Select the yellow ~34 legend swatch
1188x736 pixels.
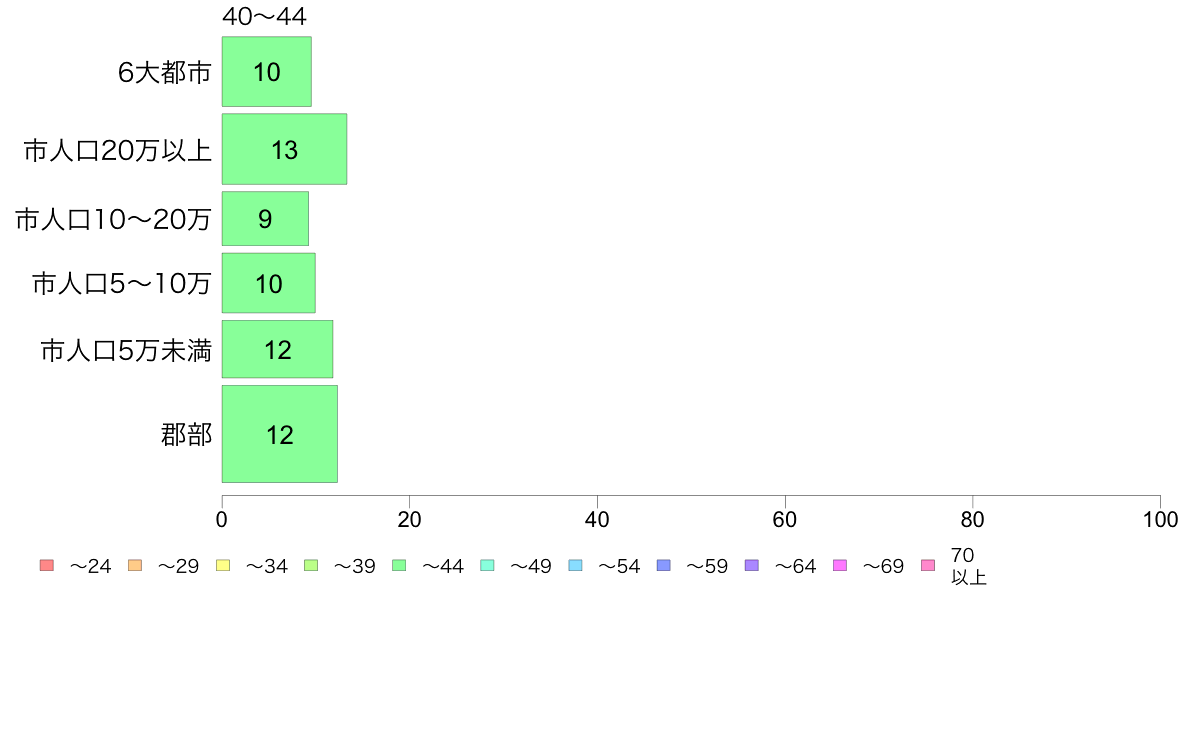pyautogui.click(x=223, y=565)
